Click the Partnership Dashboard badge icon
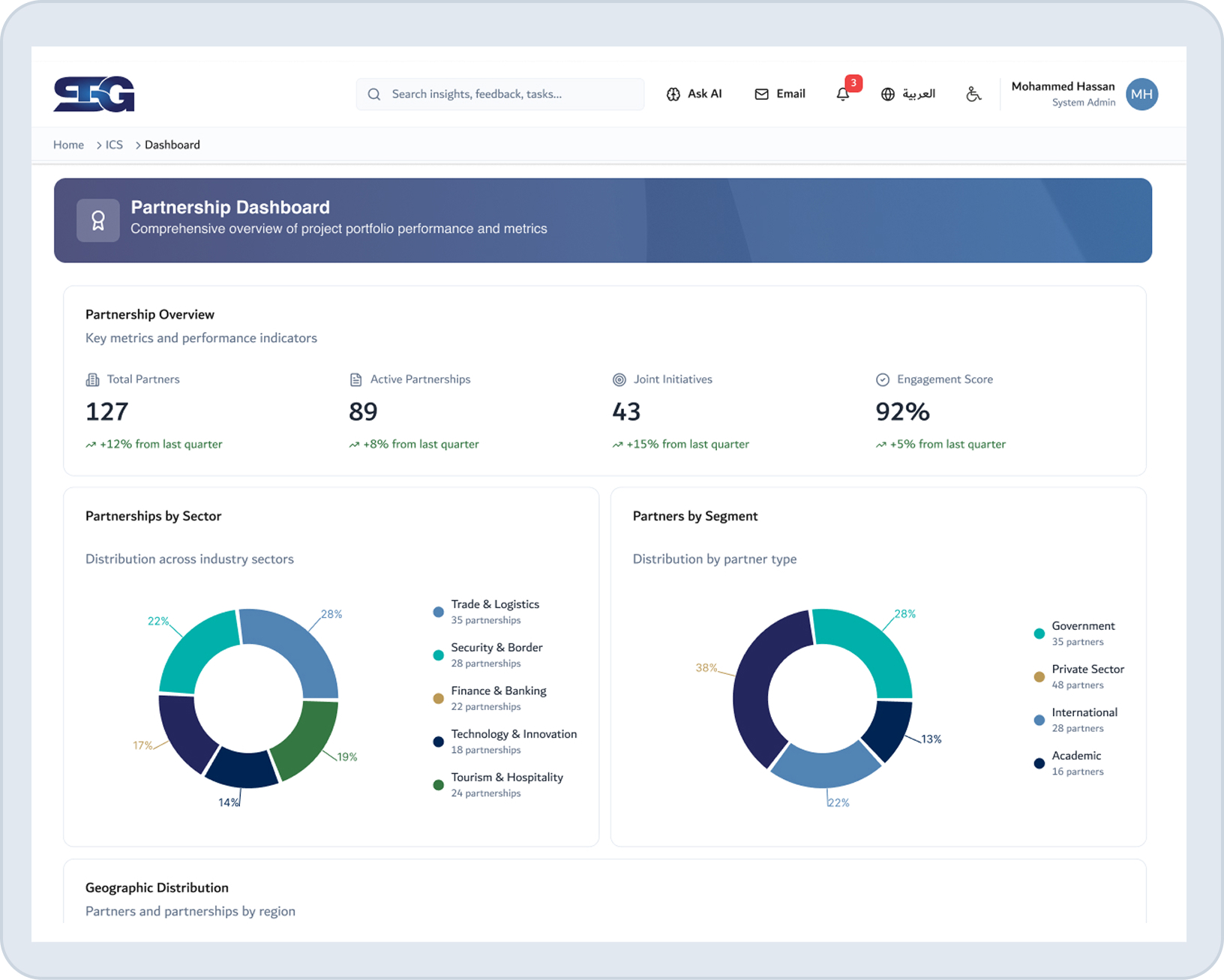1224x980 pixels. click(98, 220)
